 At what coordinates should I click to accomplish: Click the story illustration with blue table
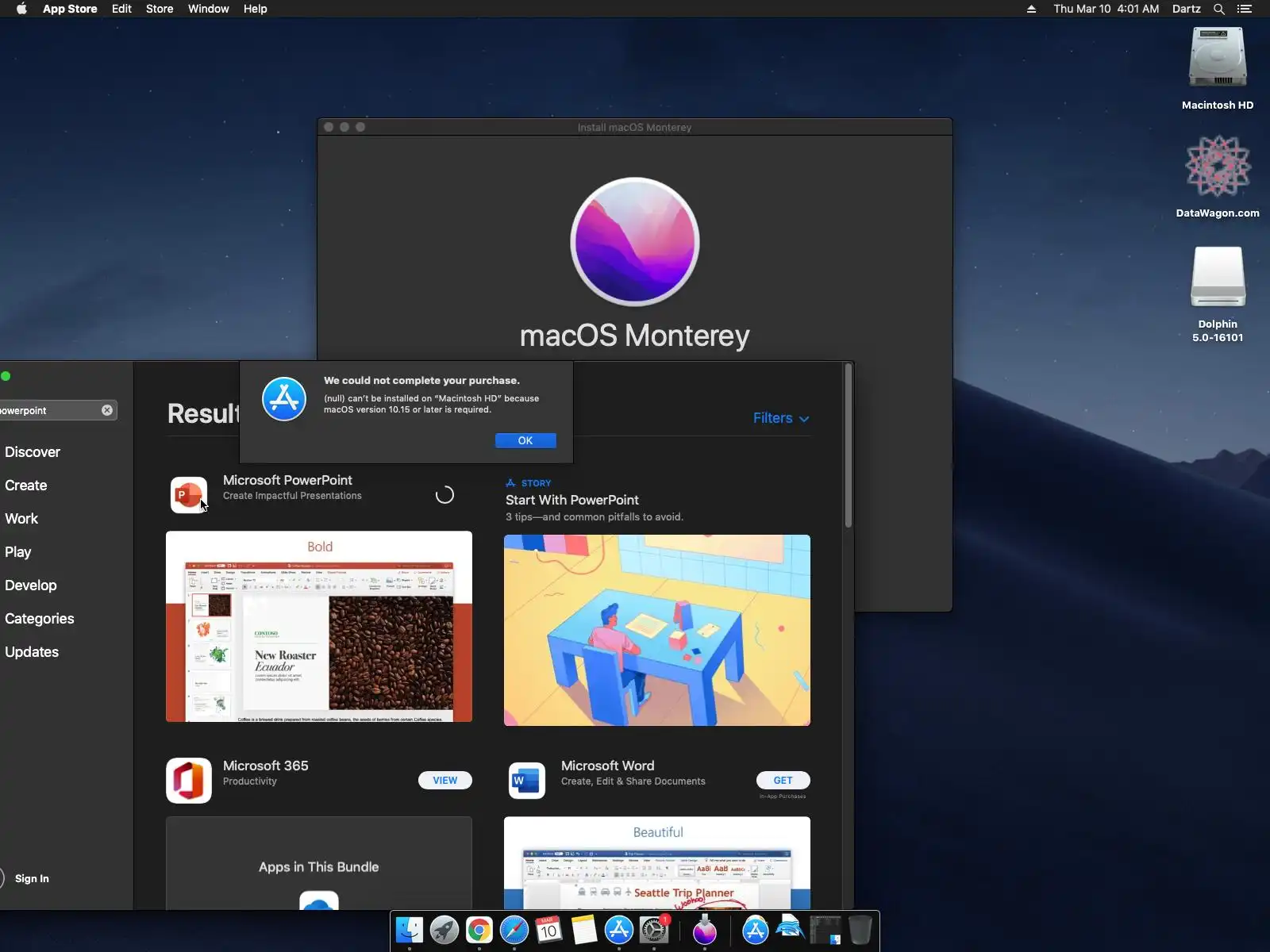point(657,630)
